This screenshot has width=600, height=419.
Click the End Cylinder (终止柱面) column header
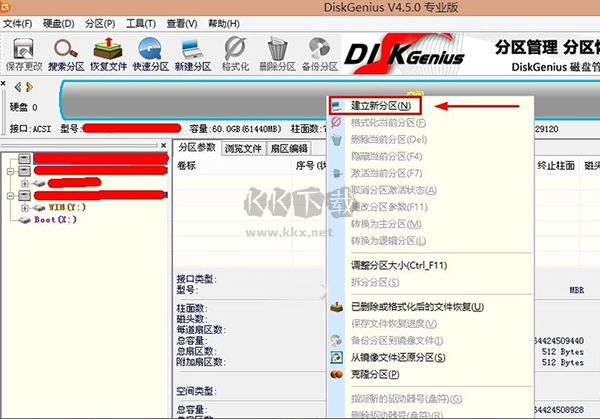[556, 166]
